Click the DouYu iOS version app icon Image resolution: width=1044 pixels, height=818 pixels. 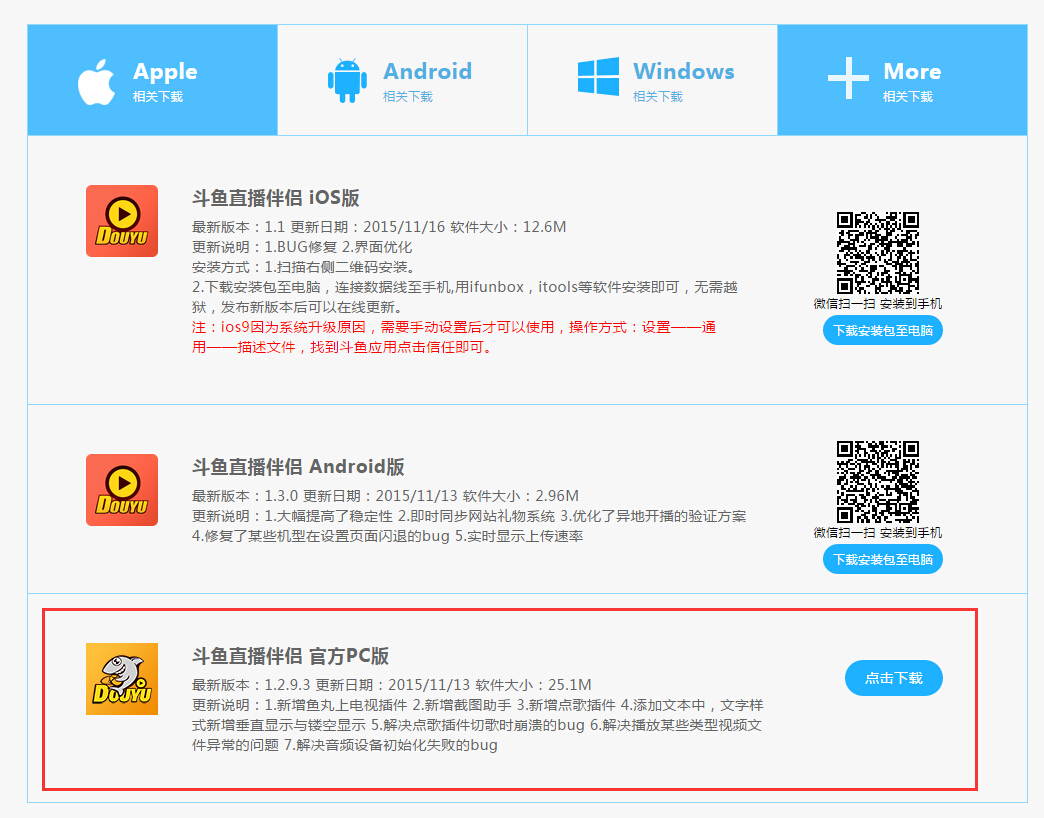121,220
